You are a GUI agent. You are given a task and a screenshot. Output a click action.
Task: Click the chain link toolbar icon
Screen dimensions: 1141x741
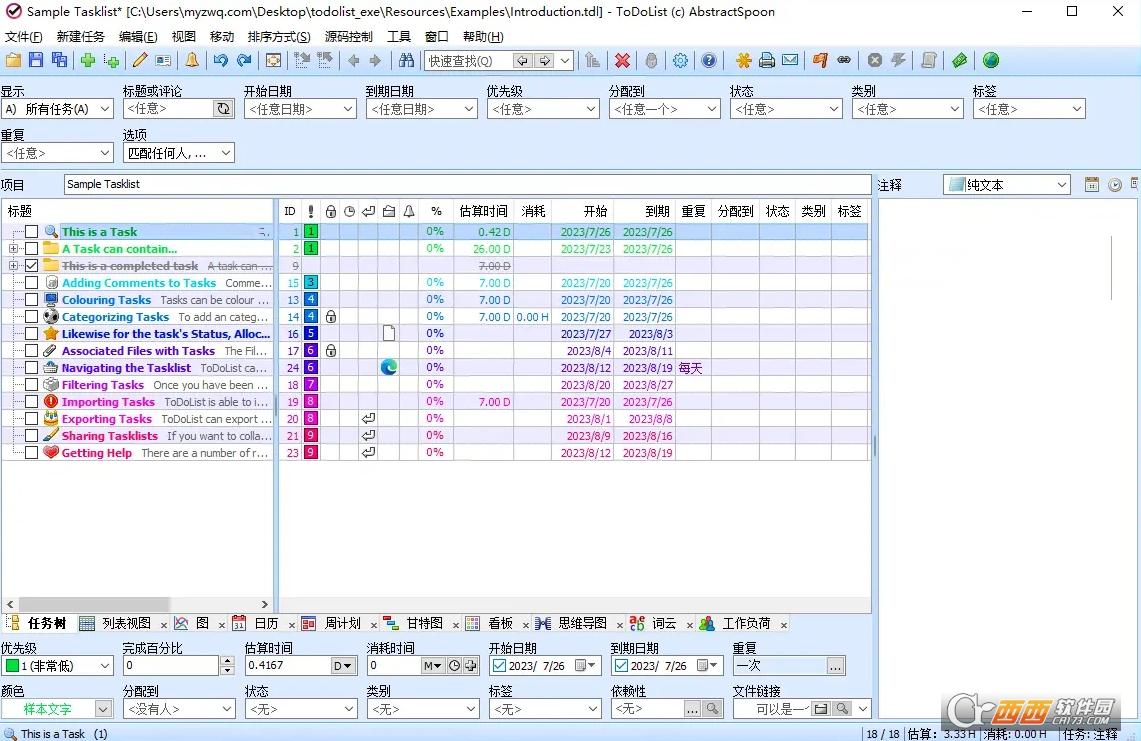(x=844, y=60)
